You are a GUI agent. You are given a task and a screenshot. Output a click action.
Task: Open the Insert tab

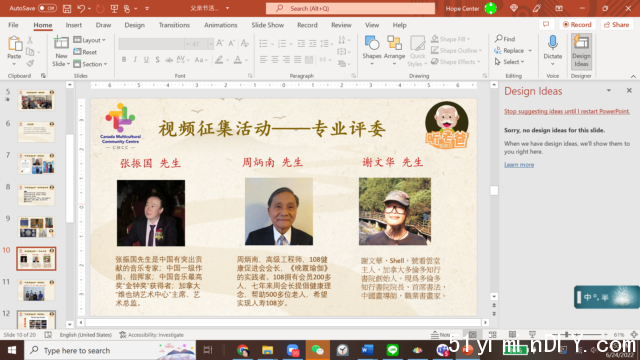point(74,25)
